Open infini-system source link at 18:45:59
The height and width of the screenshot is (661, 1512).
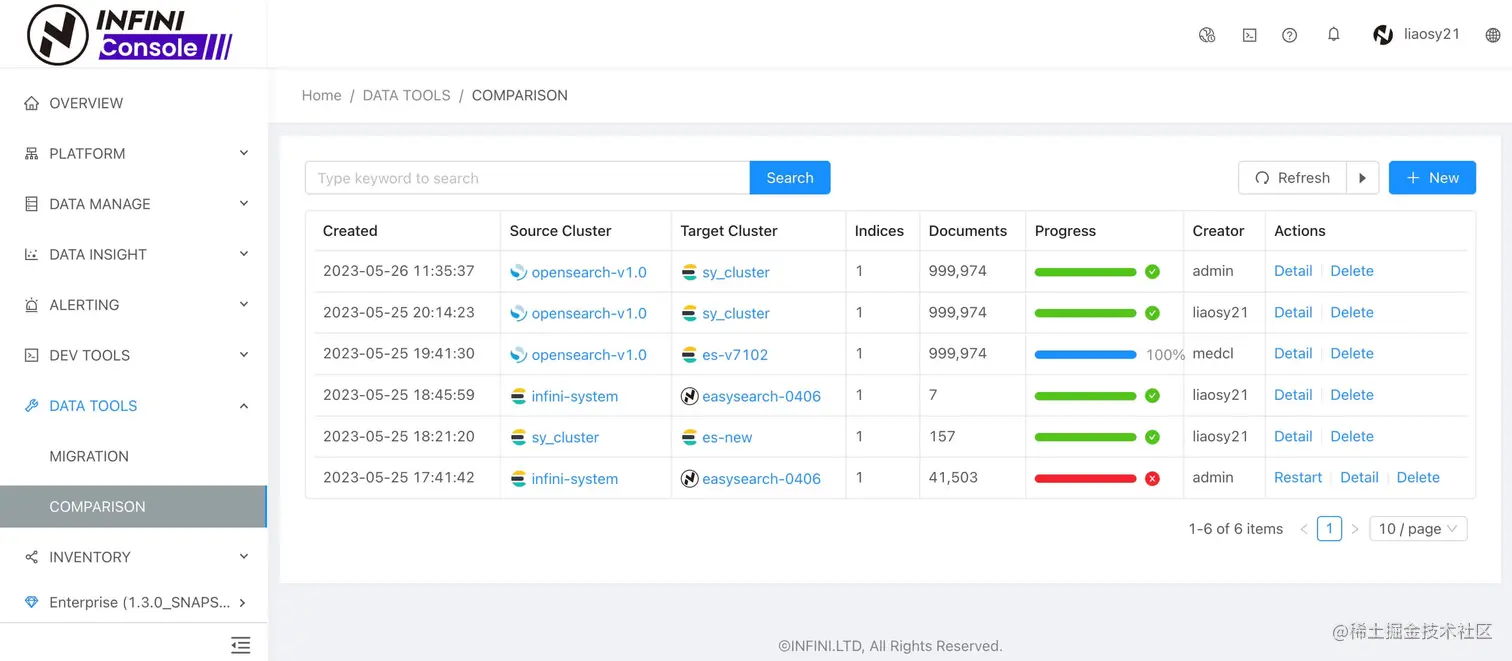point(575,396)
